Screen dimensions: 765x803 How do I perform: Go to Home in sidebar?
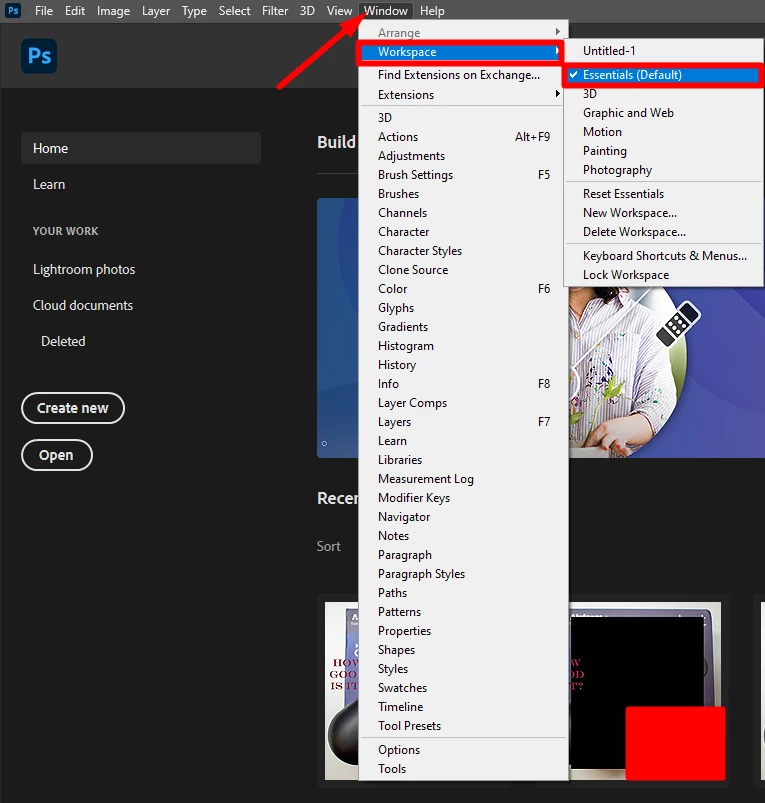[141, 148]
